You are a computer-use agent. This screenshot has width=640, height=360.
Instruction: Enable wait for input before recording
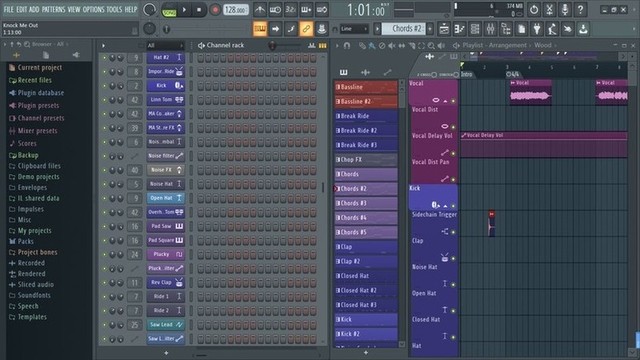pos(275,9)
